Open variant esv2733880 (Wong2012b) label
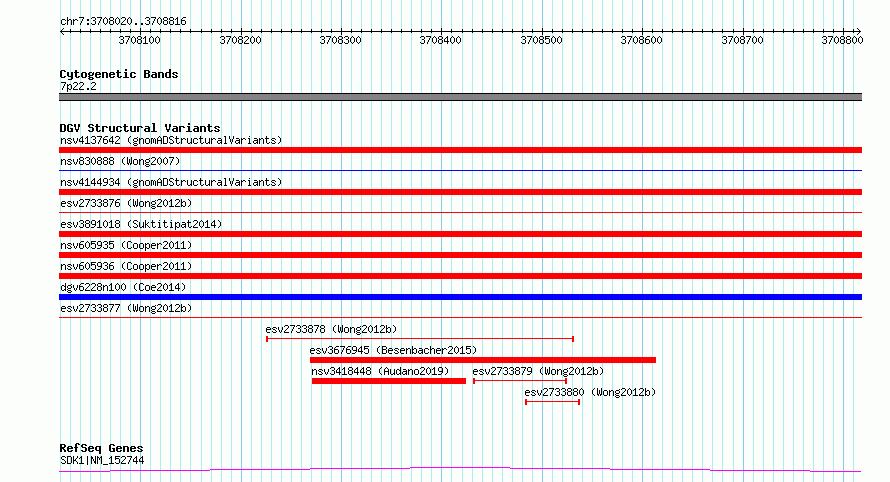Image resolution: width=890 pixels, height=482 pixels. [x=590, y=392]
